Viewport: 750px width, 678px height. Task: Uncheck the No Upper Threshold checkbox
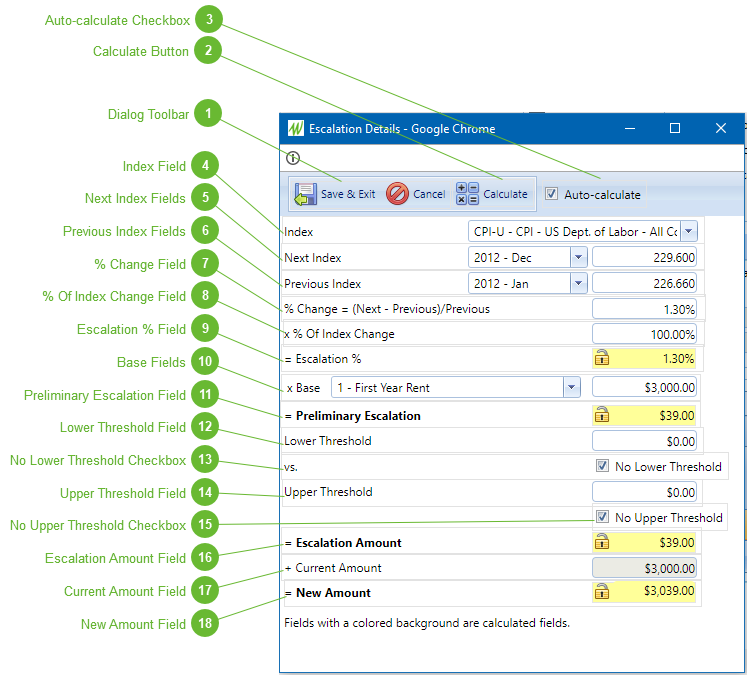point(602,517)
